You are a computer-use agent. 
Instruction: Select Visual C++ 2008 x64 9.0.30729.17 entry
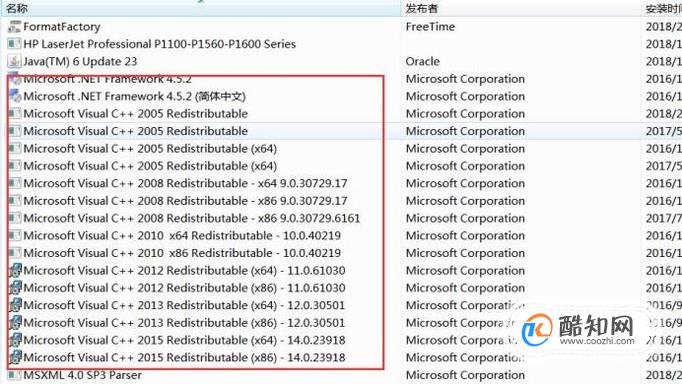pyautogui.click(x=185, y=184)
